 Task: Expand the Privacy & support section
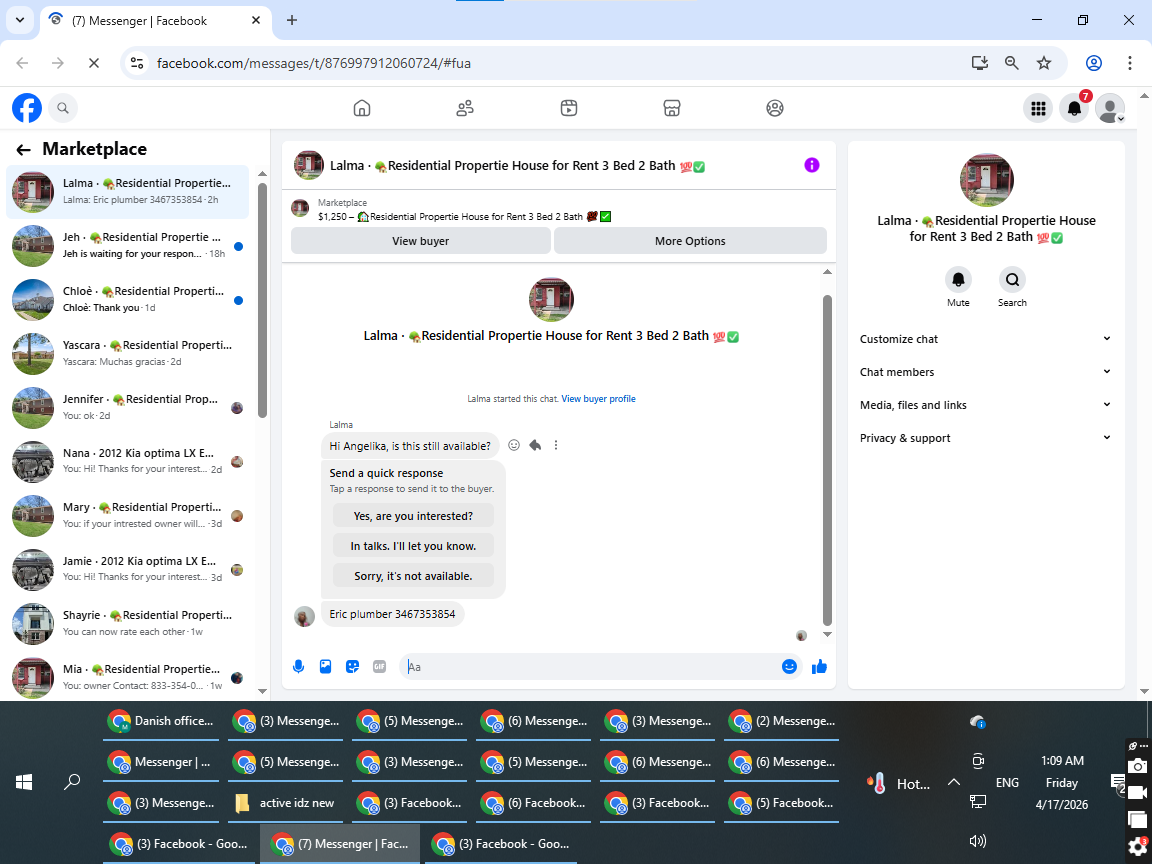coord(985,438)
